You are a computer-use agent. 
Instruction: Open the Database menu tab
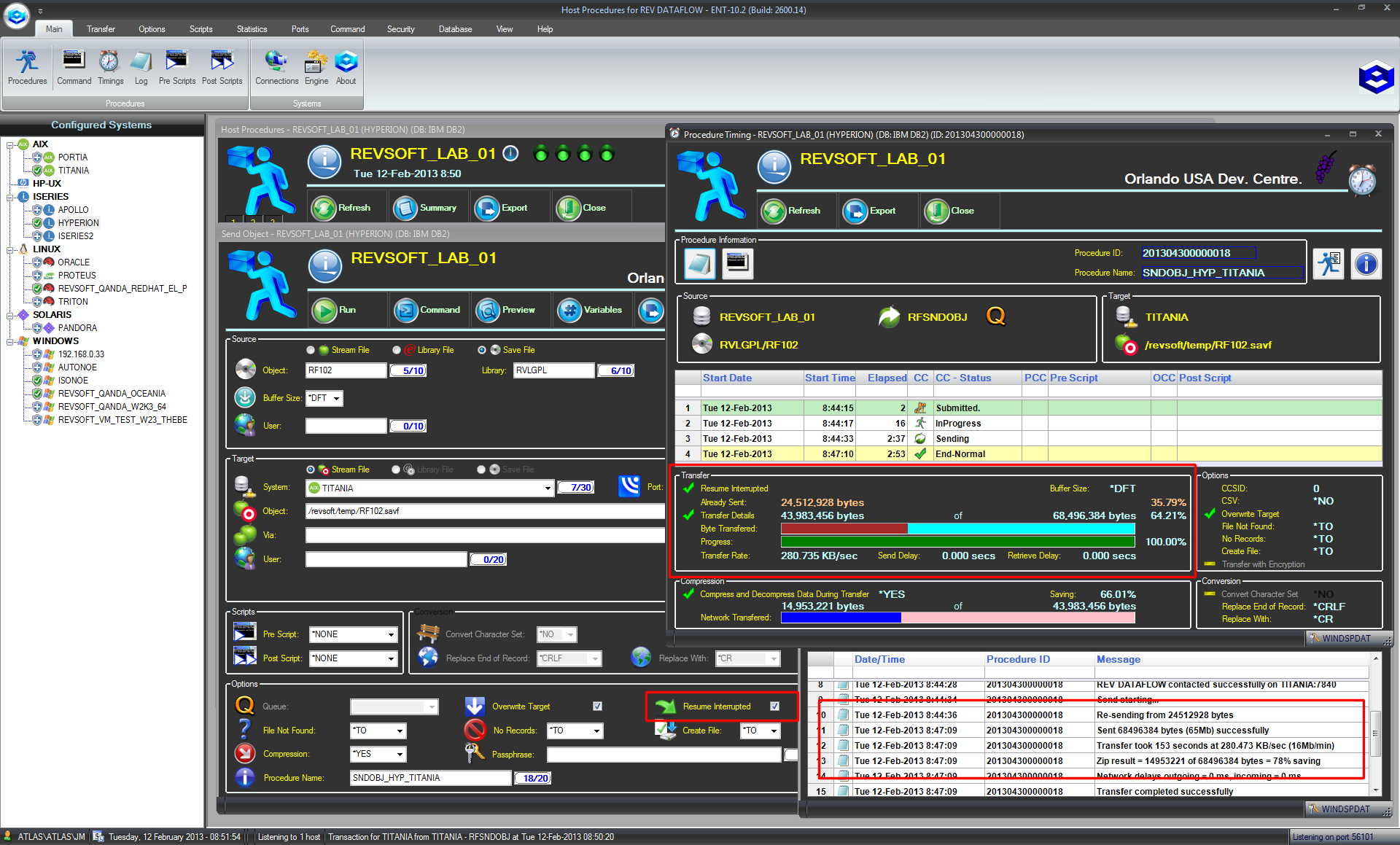click(x=455, y=29)
